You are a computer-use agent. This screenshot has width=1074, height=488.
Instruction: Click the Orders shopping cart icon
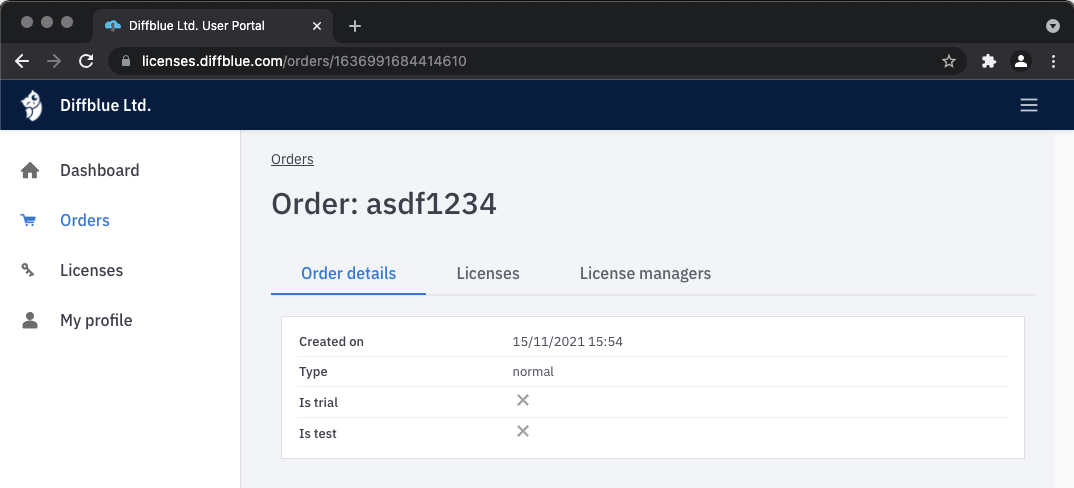tap(29, 221)
